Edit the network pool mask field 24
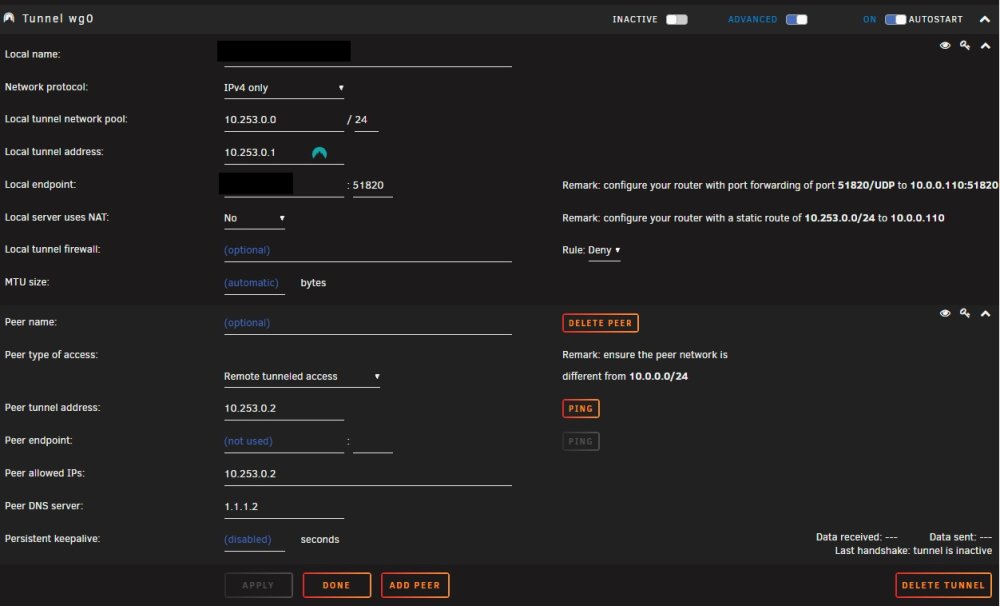1000x606 pixels. [x=366, y=120]
